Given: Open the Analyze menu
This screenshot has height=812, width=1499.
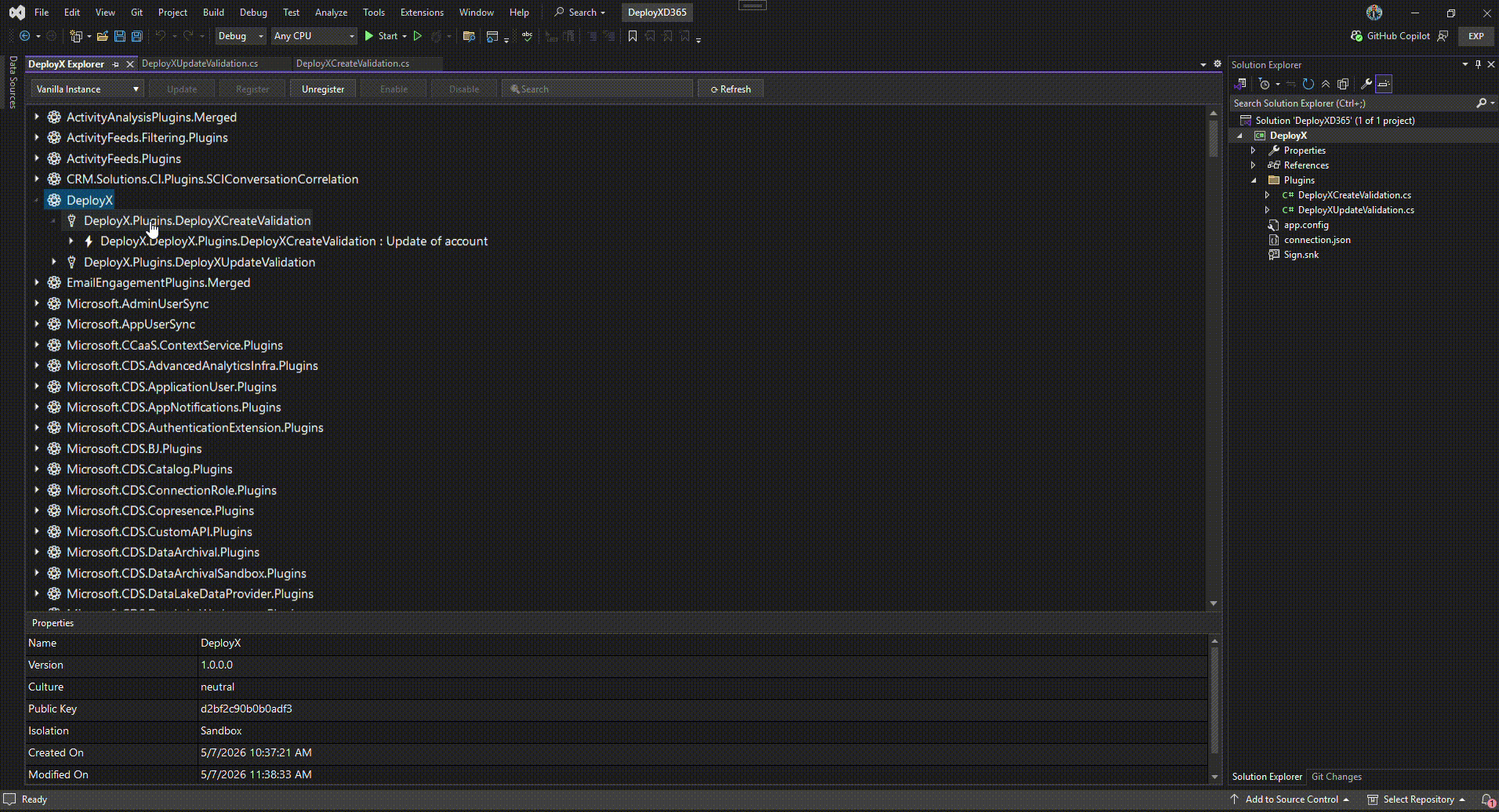Looking at the screenshot, I should [331, 13].
